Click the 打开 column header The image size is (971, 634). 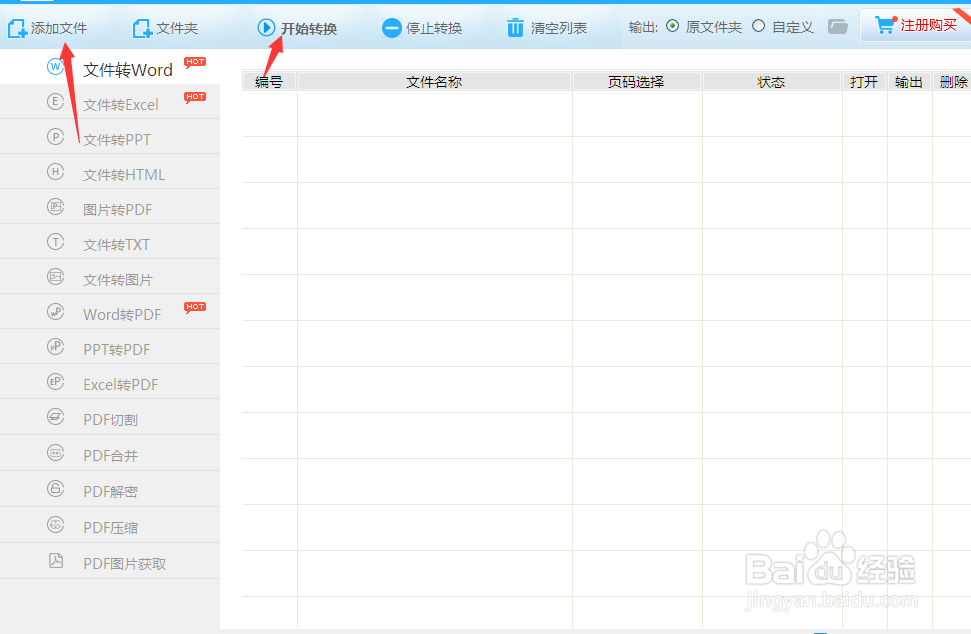point(864,82)
